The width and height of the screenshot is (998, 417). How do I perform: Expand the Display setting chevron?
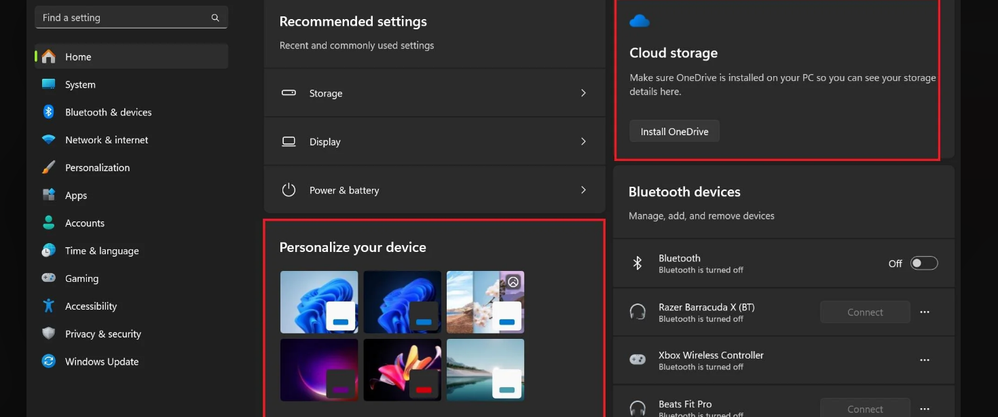(x=583, y=141)
